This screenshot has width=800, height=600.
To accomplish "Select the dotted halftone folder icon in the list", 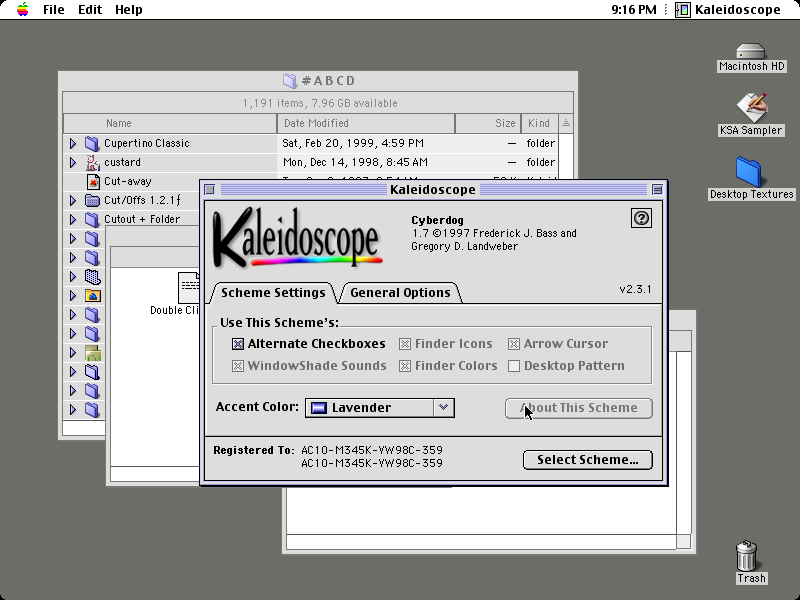I will 92,277.
